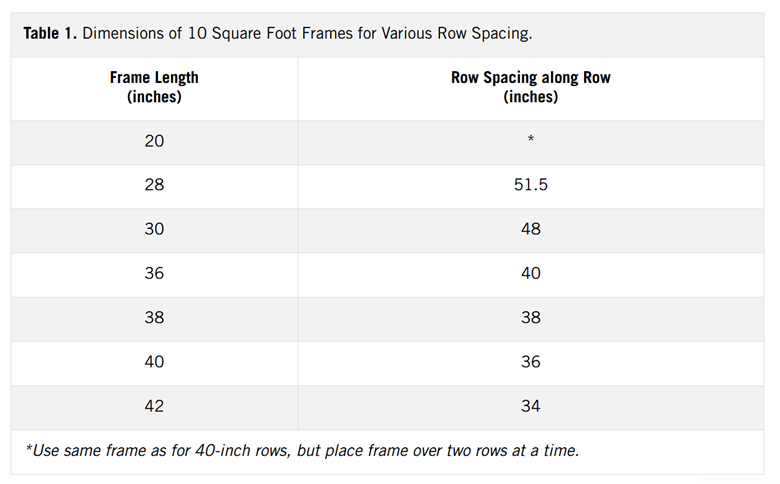Click the 38 in Frame Length column
Image resolution: width=780 pixels, height=484 pixels.
click(154, 317)
